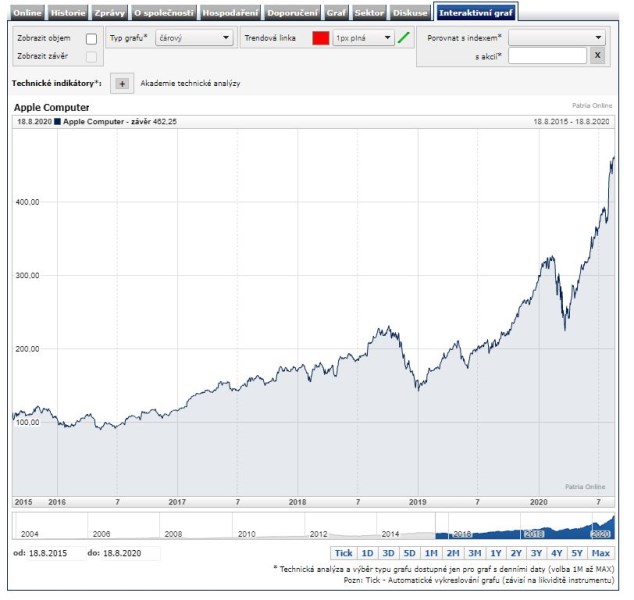
Task: Expand the Porovnat s indexem dropdown
Action: pyautogui.click(x=556, y=37)
